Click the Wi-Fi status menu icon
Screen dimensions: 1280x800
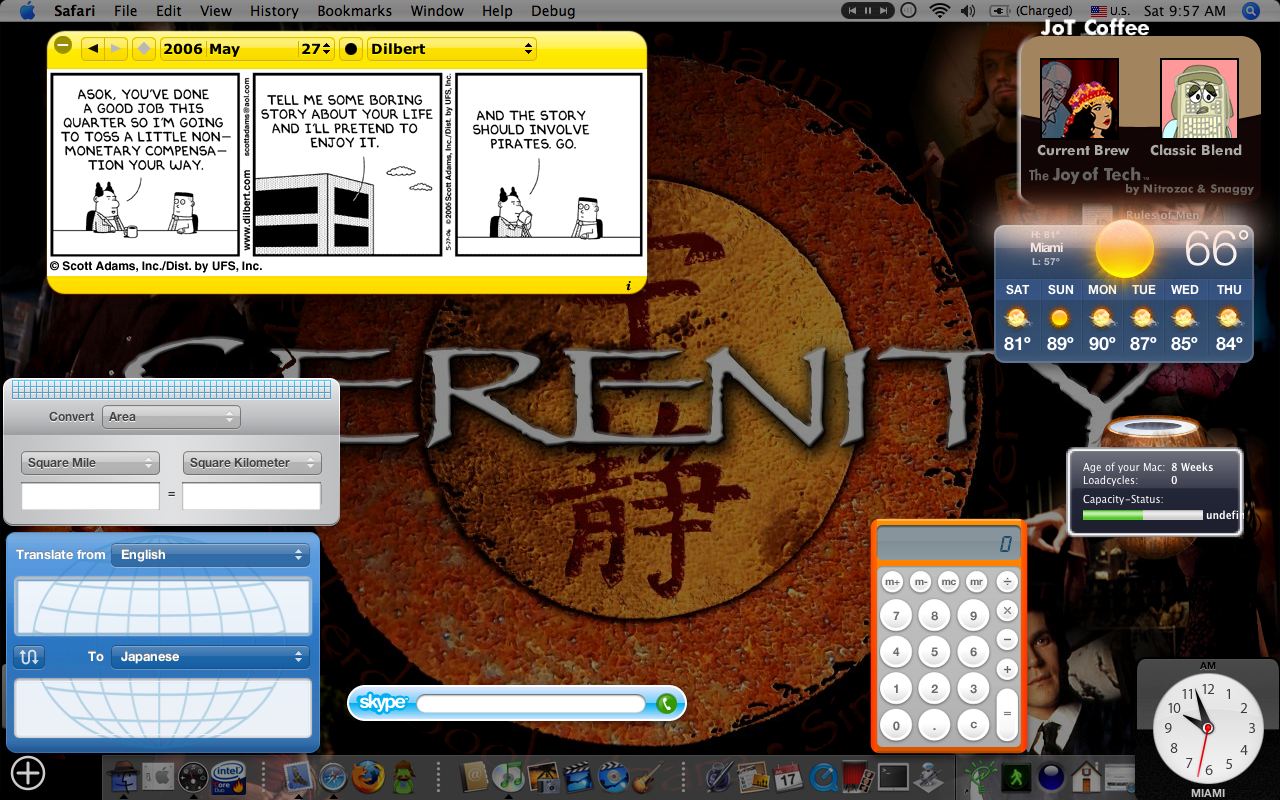pos(939,11)
